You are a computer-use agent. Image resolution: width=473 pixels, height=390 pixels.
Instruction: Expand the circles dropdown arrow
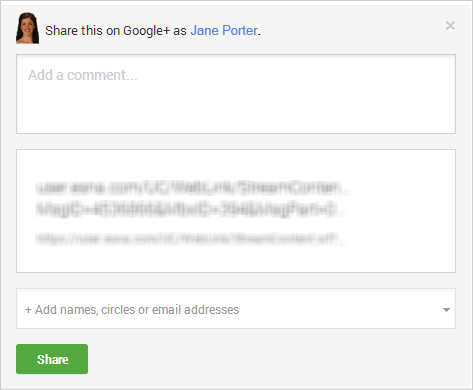[x=446, y=310]
